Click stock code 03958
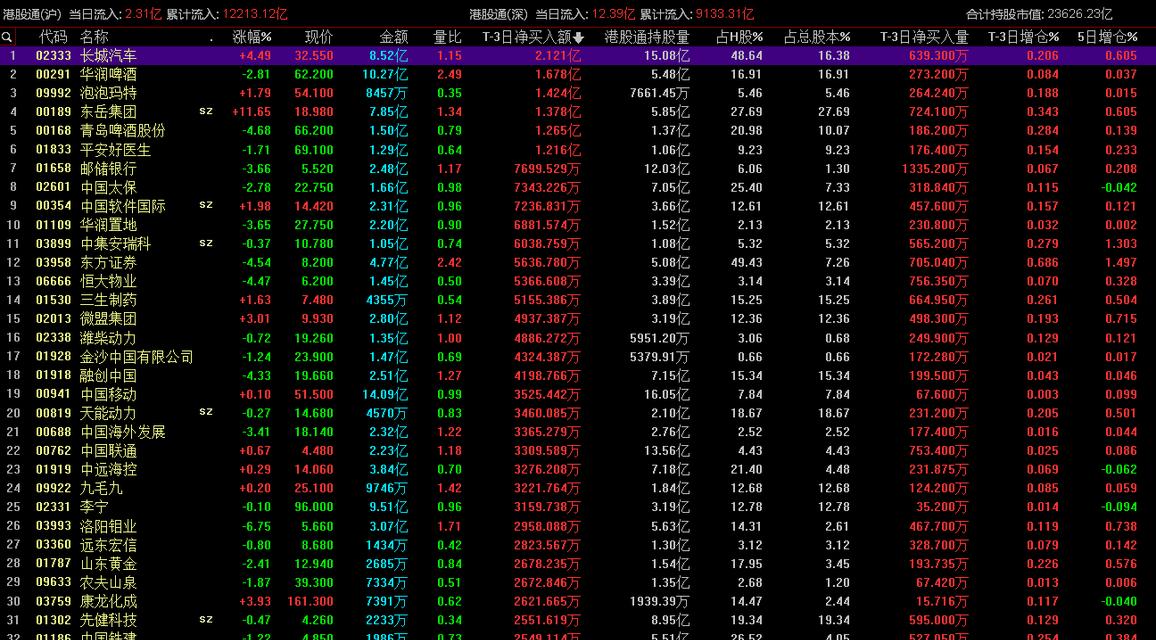Image resolution: width=1156 pixels, height=640 pixels. pos(53,262)
